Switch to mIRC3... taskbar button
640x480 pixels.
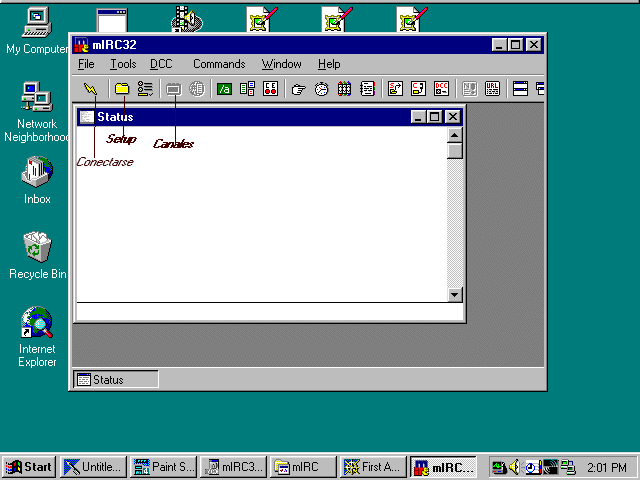(x=233, y=467)
